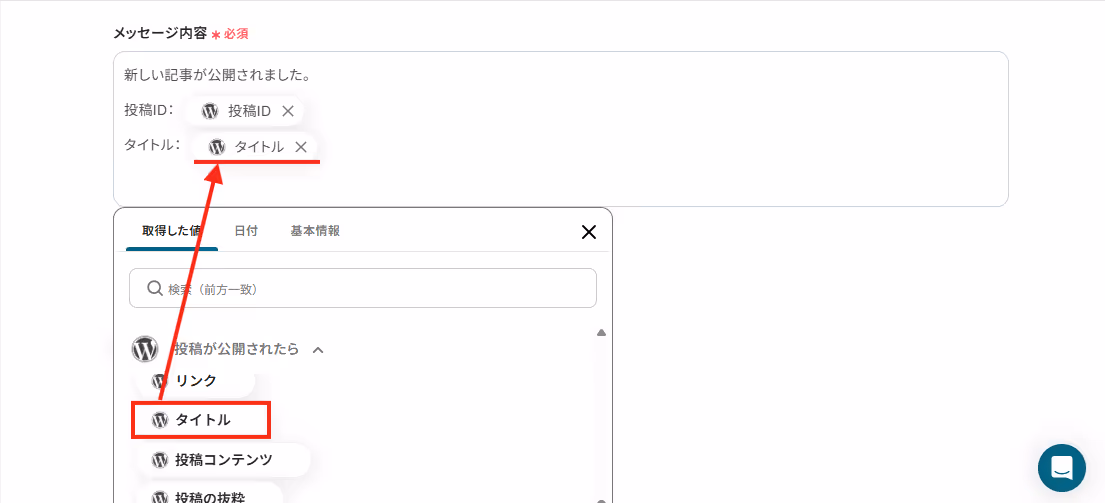
Task: Remove the タイトル tag from message
Action: pos(301,147)
